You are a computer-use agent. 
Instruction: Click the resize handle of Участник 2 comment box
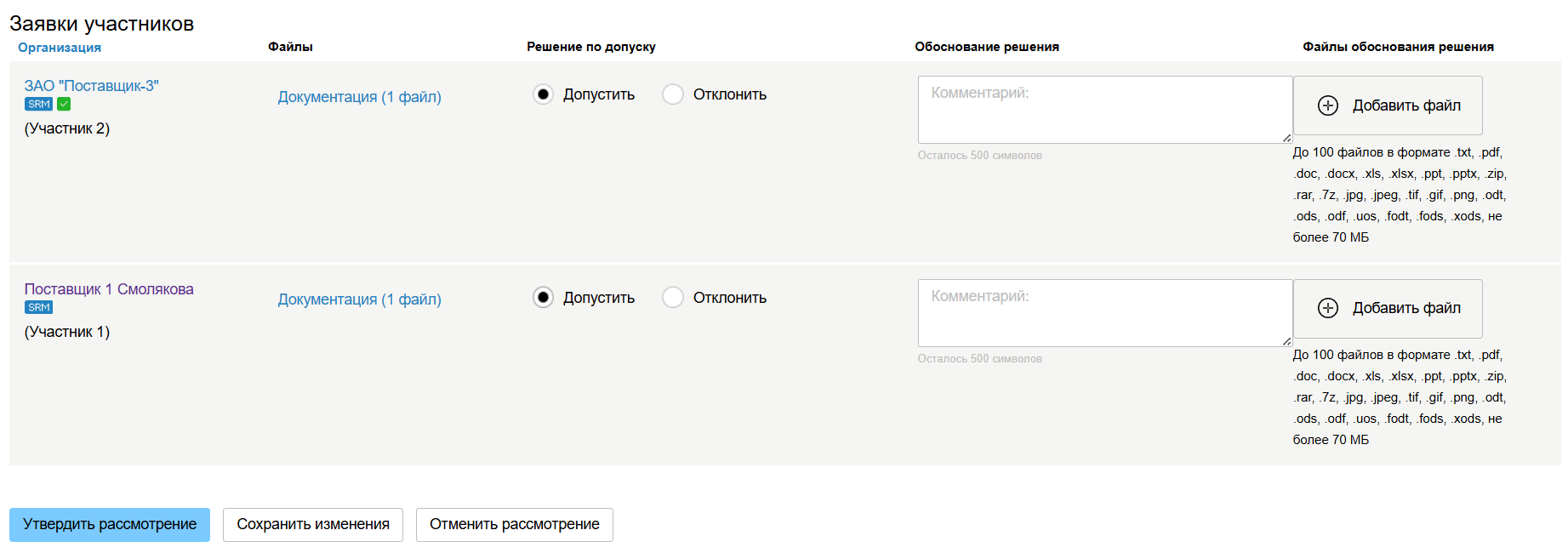[1286, 138]
